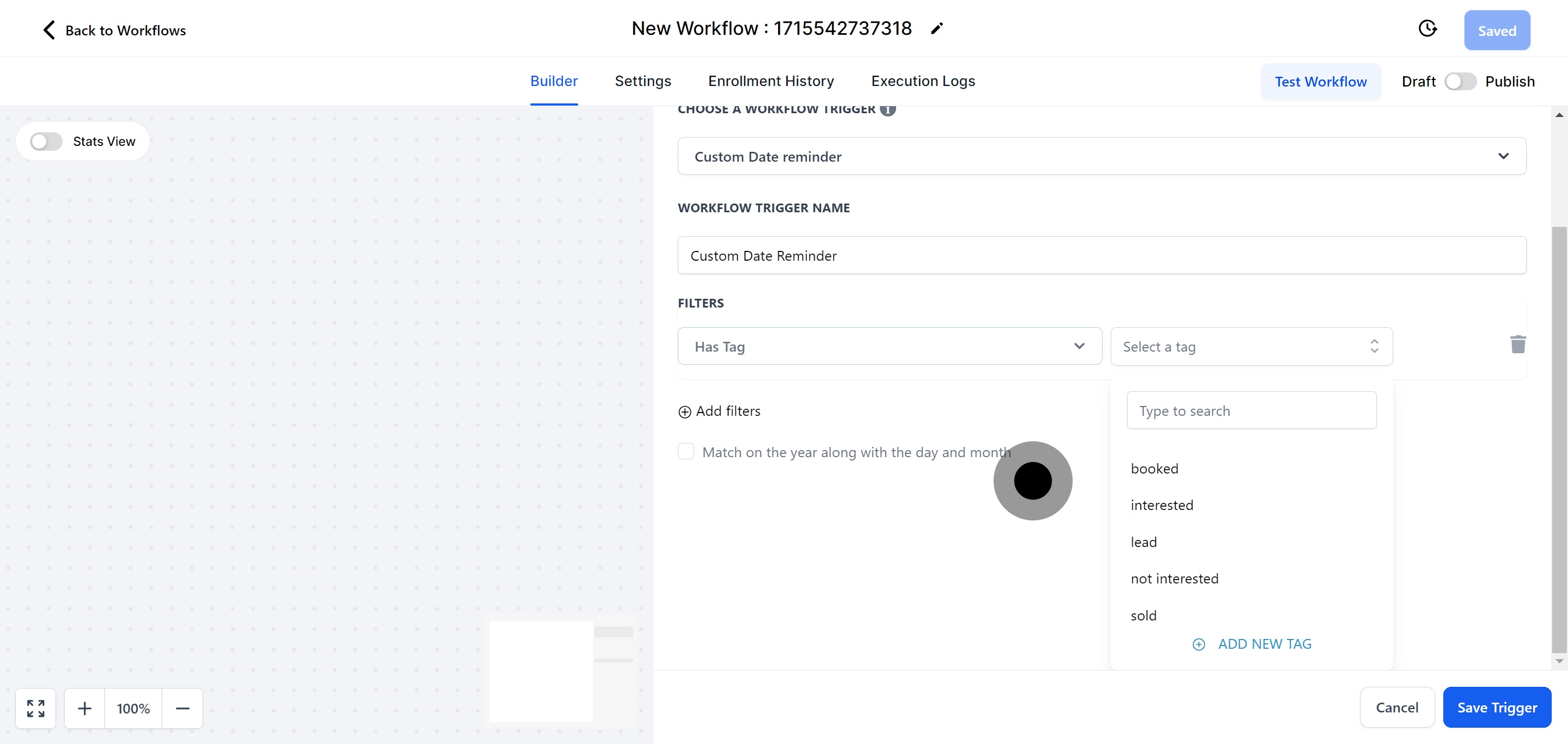The image size is (1568, 744).
Task: Switch to the Settings tab
Action: click(642, 81)
